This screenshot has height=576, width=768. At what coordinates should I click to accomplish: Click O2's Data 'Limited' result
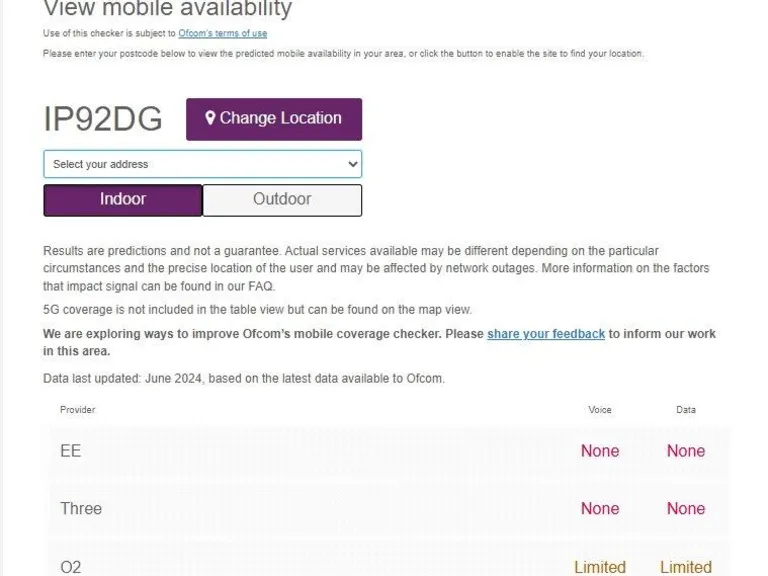(x=686, y=567)
